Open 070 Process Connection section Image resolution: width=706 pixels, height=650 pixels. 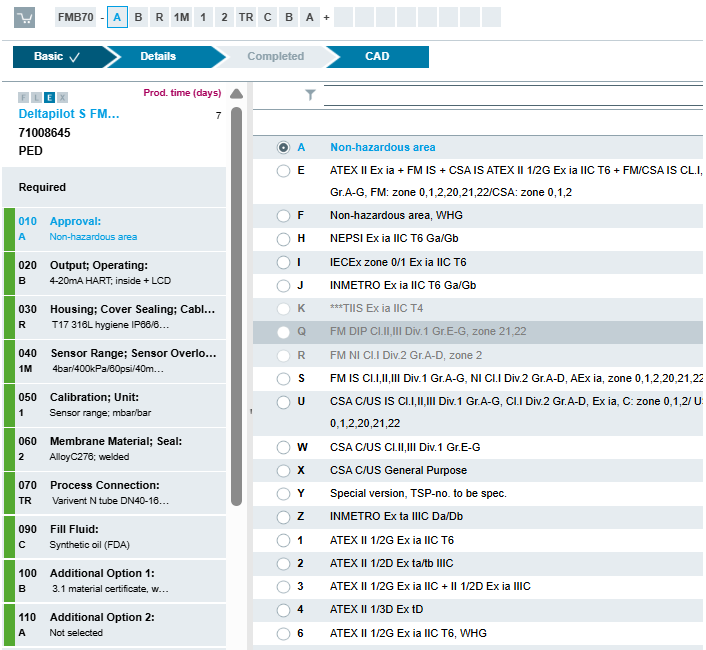[x=114, y=492]
